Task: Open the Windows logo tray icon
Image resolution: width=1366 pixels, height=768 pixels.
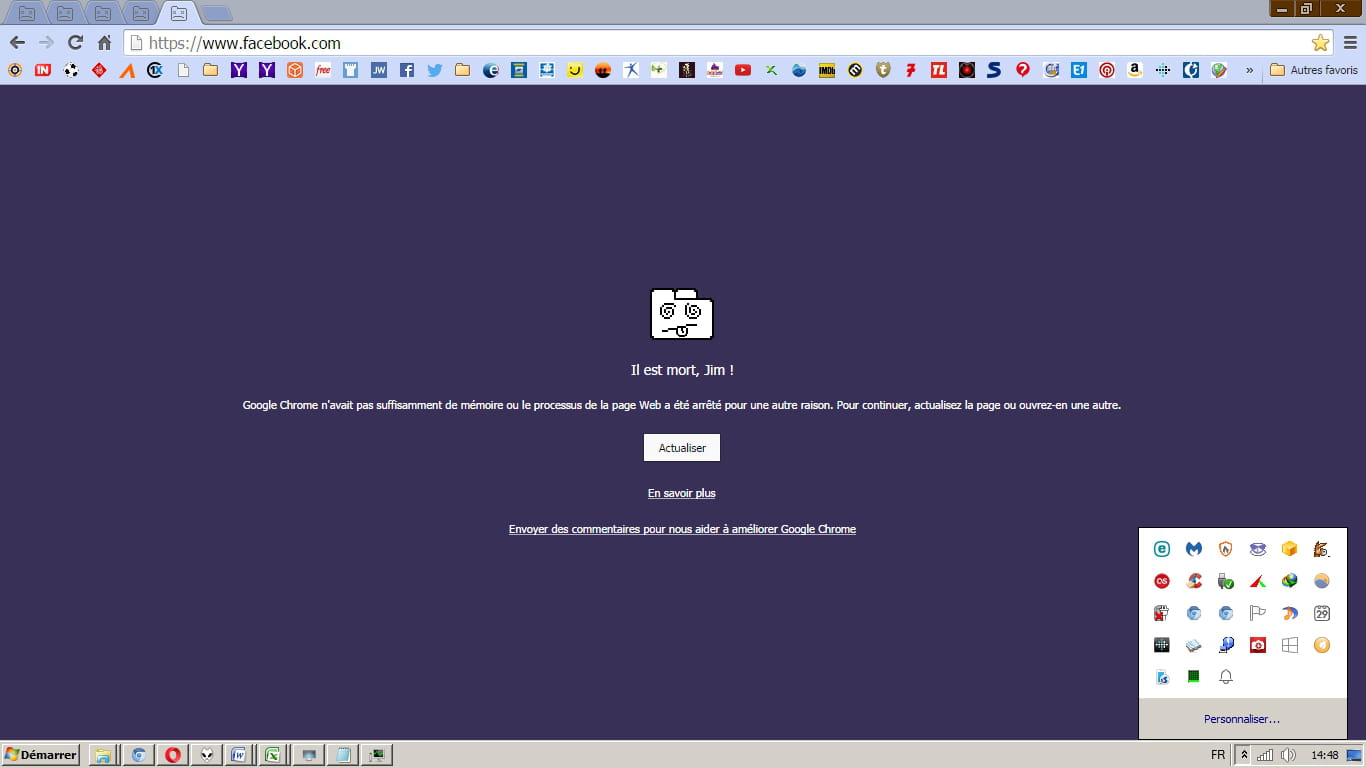Action: point(1290,645)
